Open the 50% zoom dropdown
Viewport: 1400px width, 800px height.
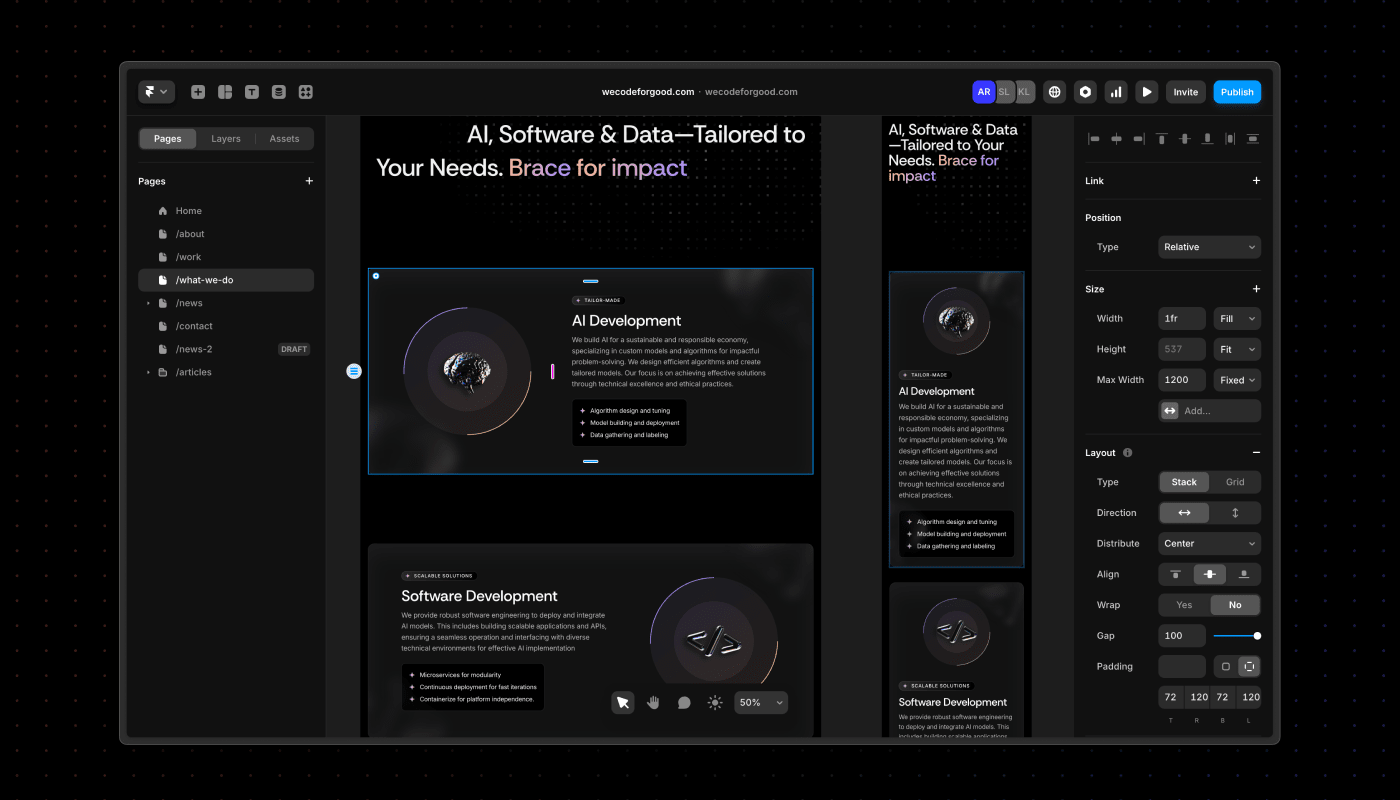[761, 702]
